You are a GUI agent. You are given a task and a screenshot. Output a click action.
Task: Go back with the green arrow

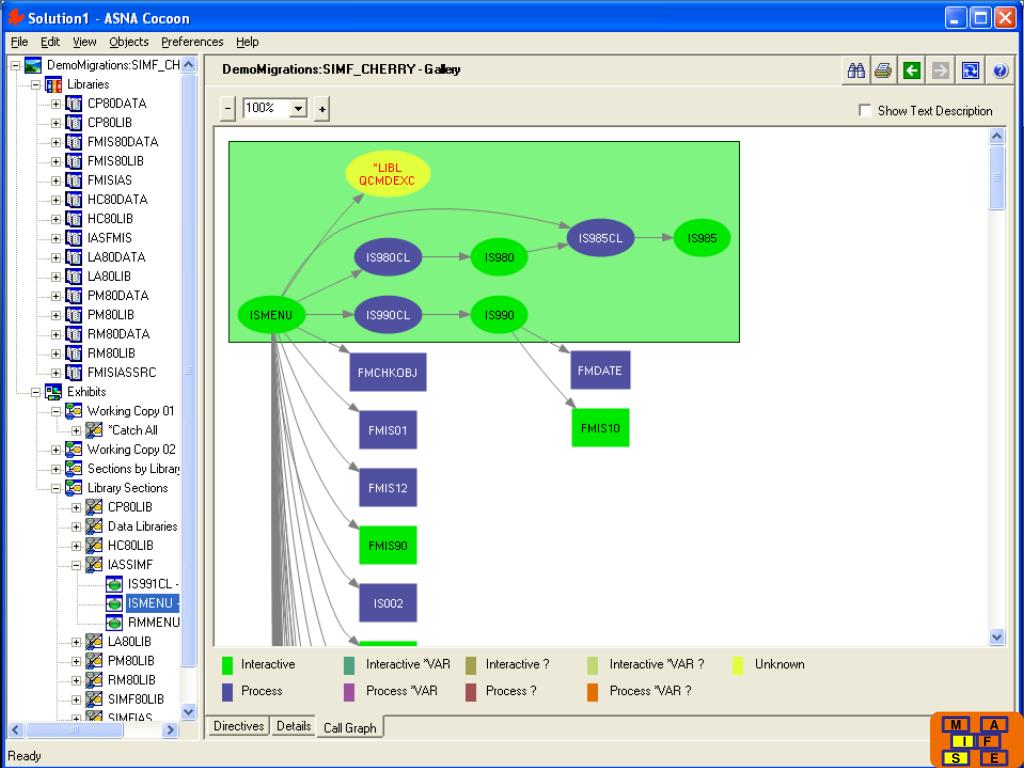coord(912,71)
